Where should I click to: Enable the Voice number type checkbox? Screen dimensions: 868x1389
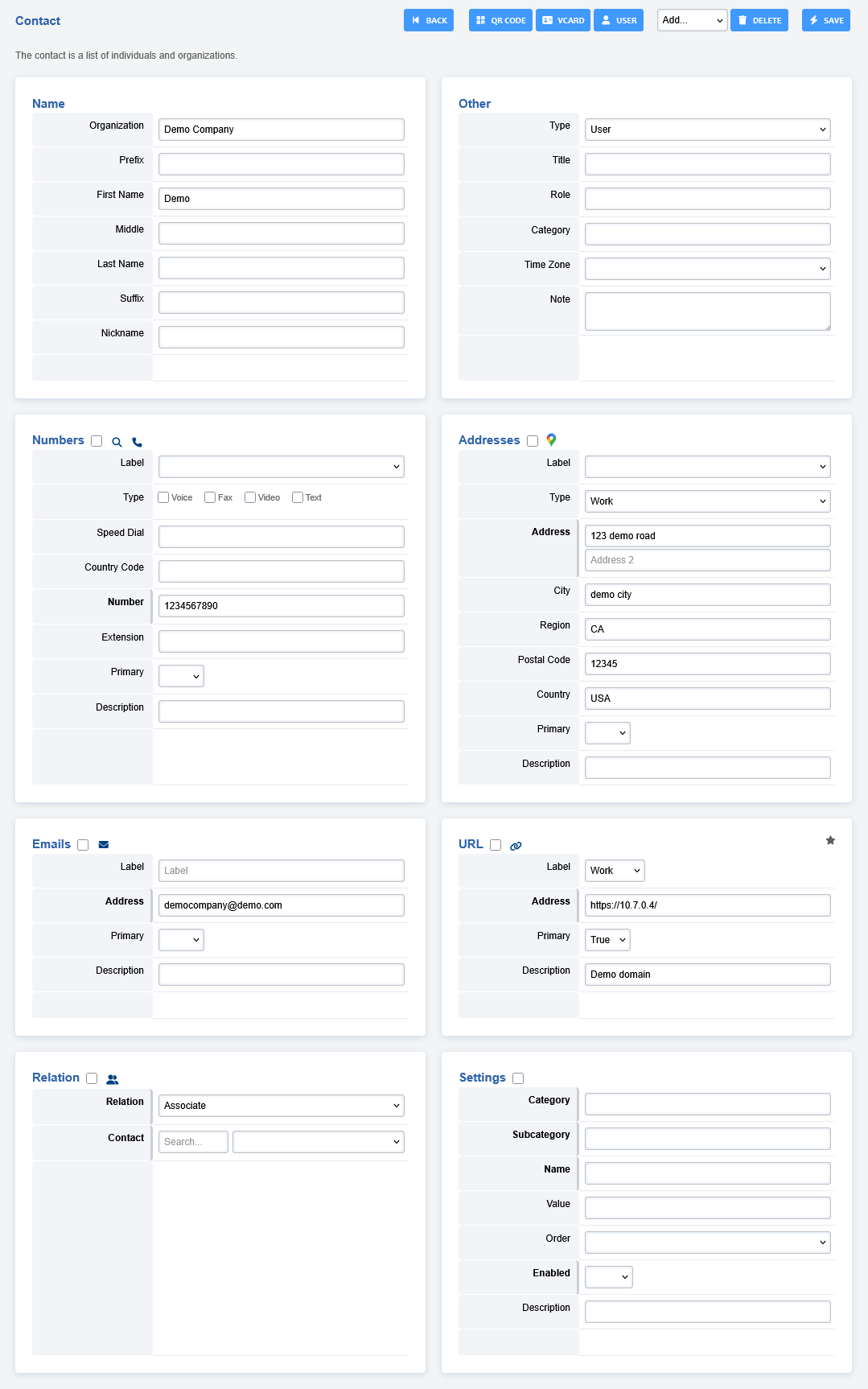pos(163,497)
